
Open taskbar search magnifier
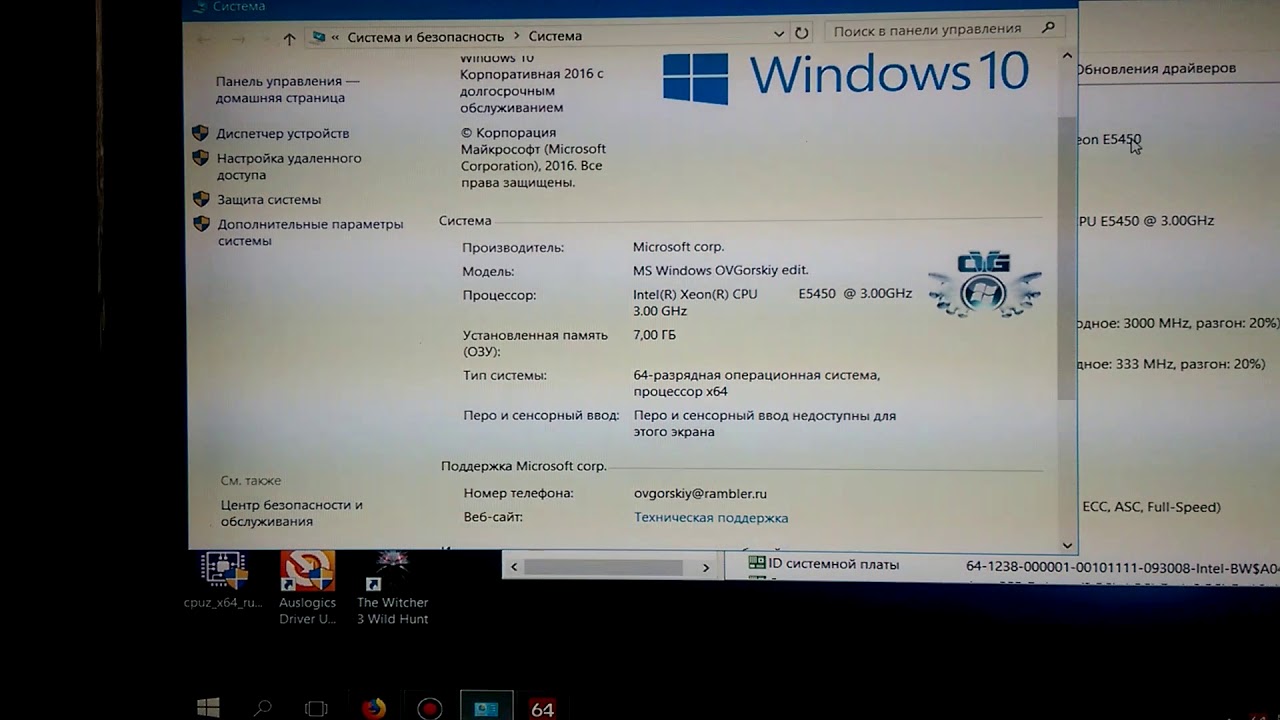(x=263, y=708)
